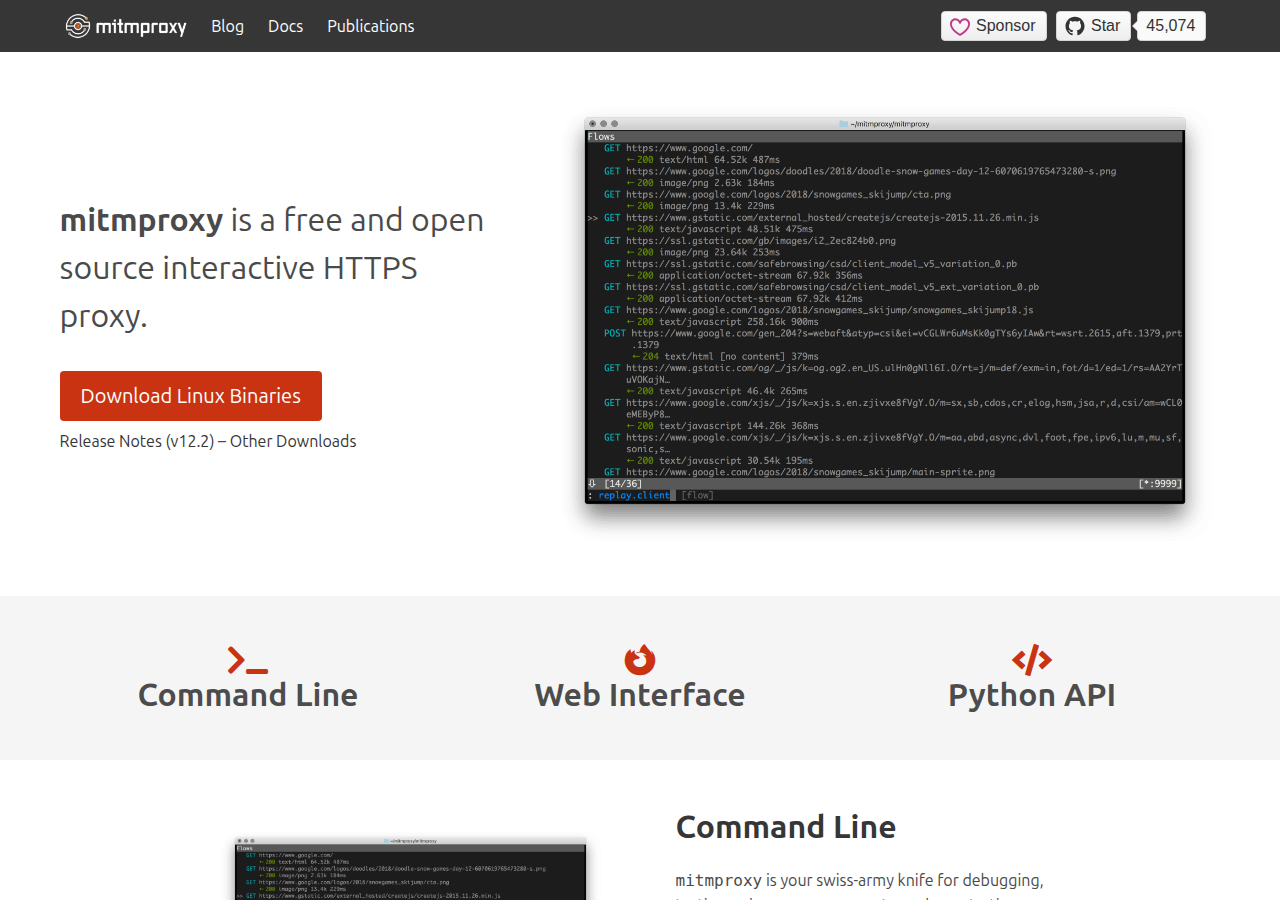Open the Blog page from the navbar

point(227,26)
